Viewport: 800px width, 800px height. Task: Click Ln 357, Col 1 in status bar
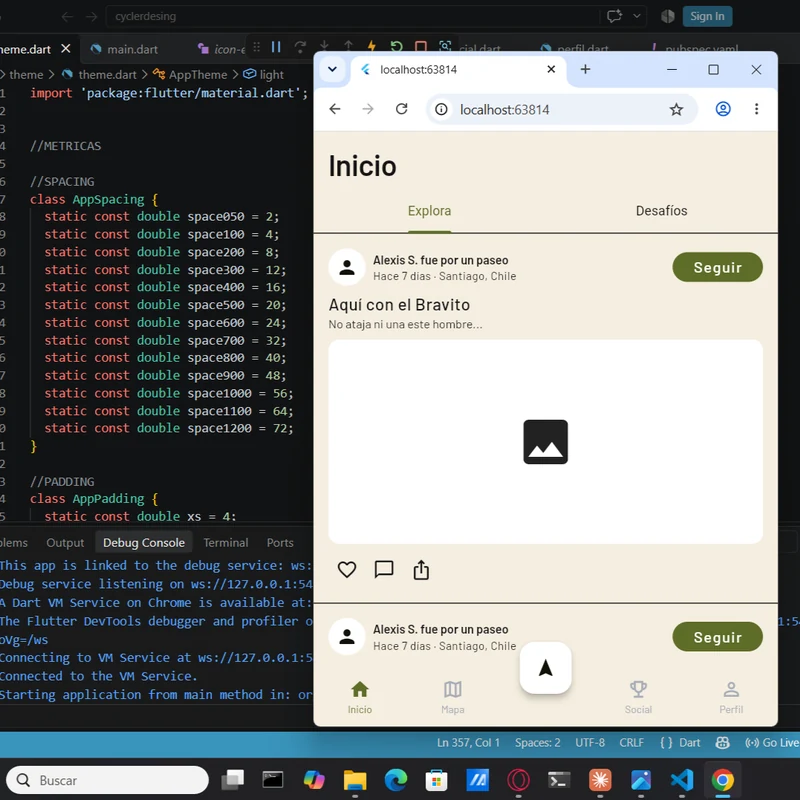pos(468,743)
